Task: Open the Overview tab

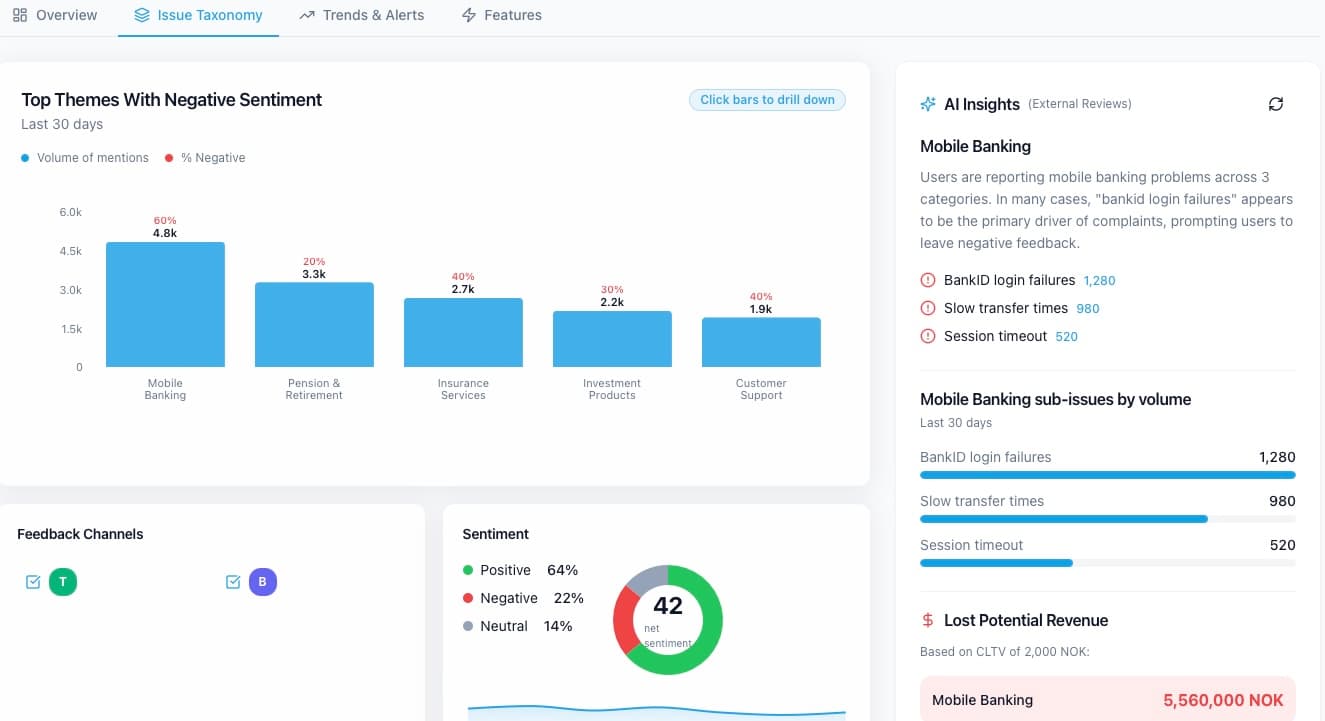Action: tap(55, 14)
